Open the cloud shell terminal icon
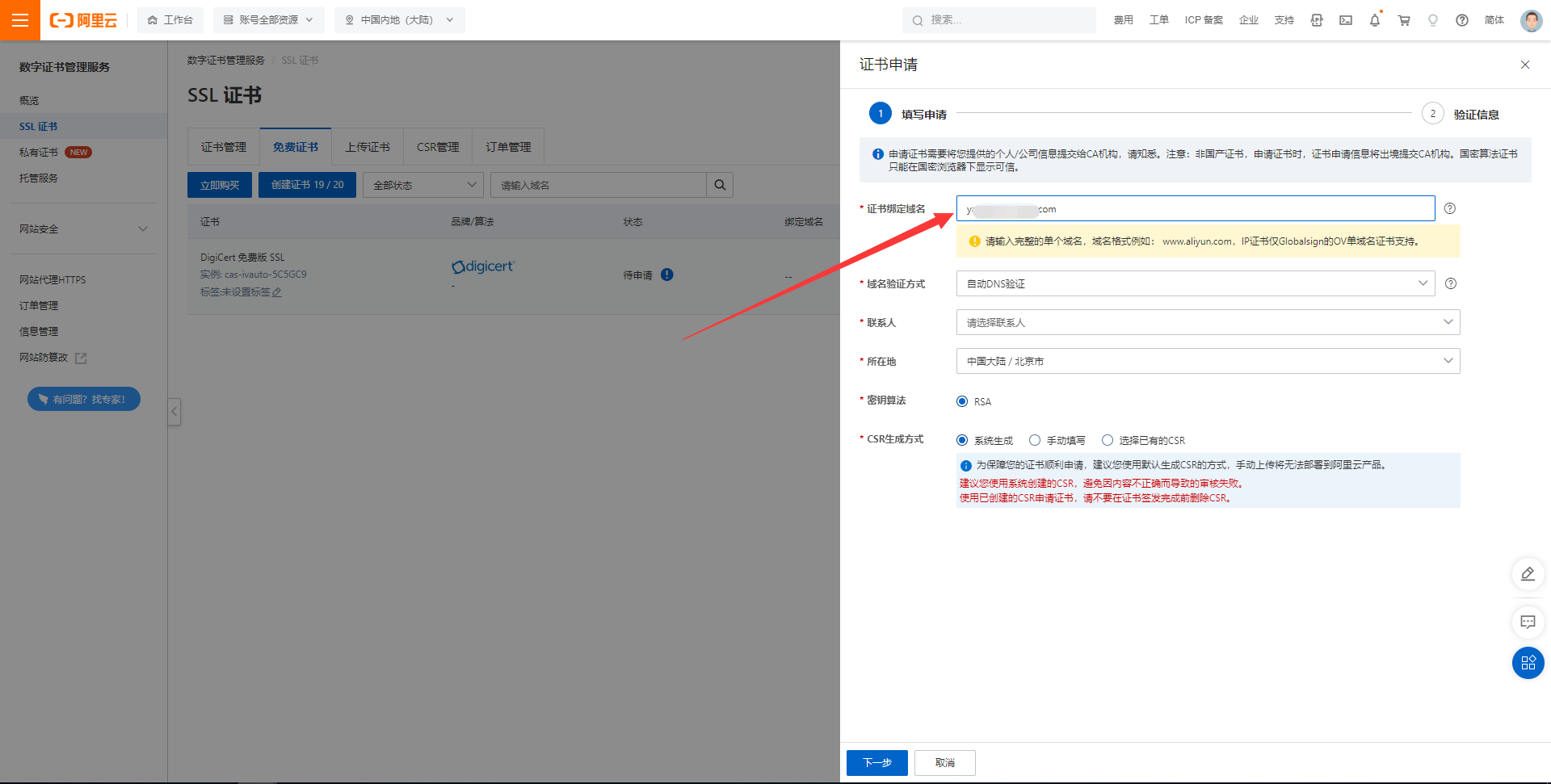1551x784 pixels. (1346, 20)
